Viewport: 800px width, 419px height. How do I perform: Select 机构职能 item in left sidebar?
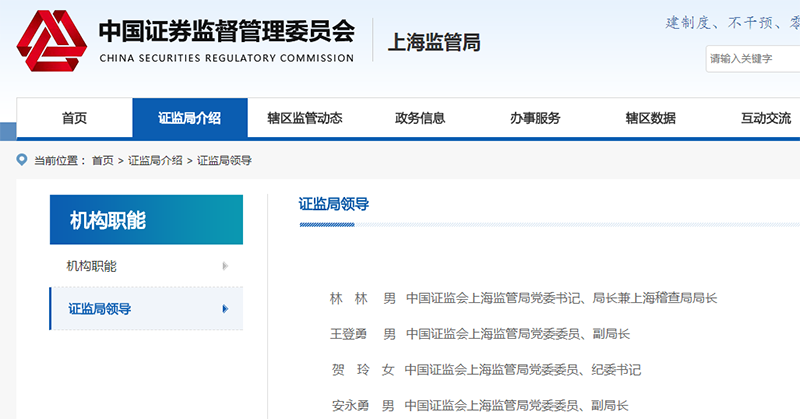point(92,266)
